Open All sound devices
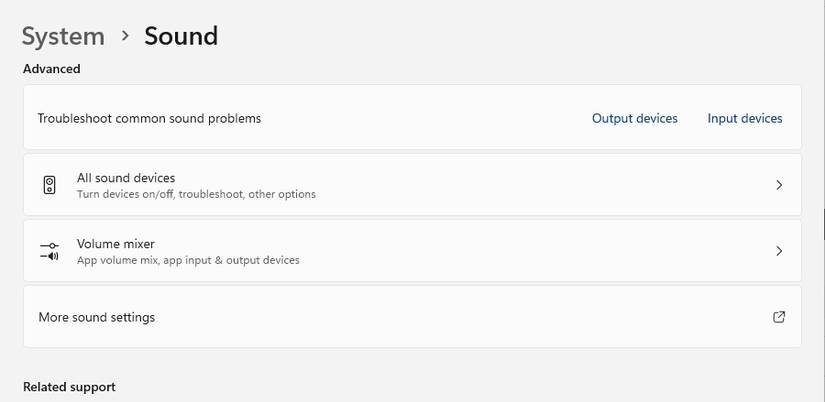This screenshot has height=402, width=825. (126, 178)
